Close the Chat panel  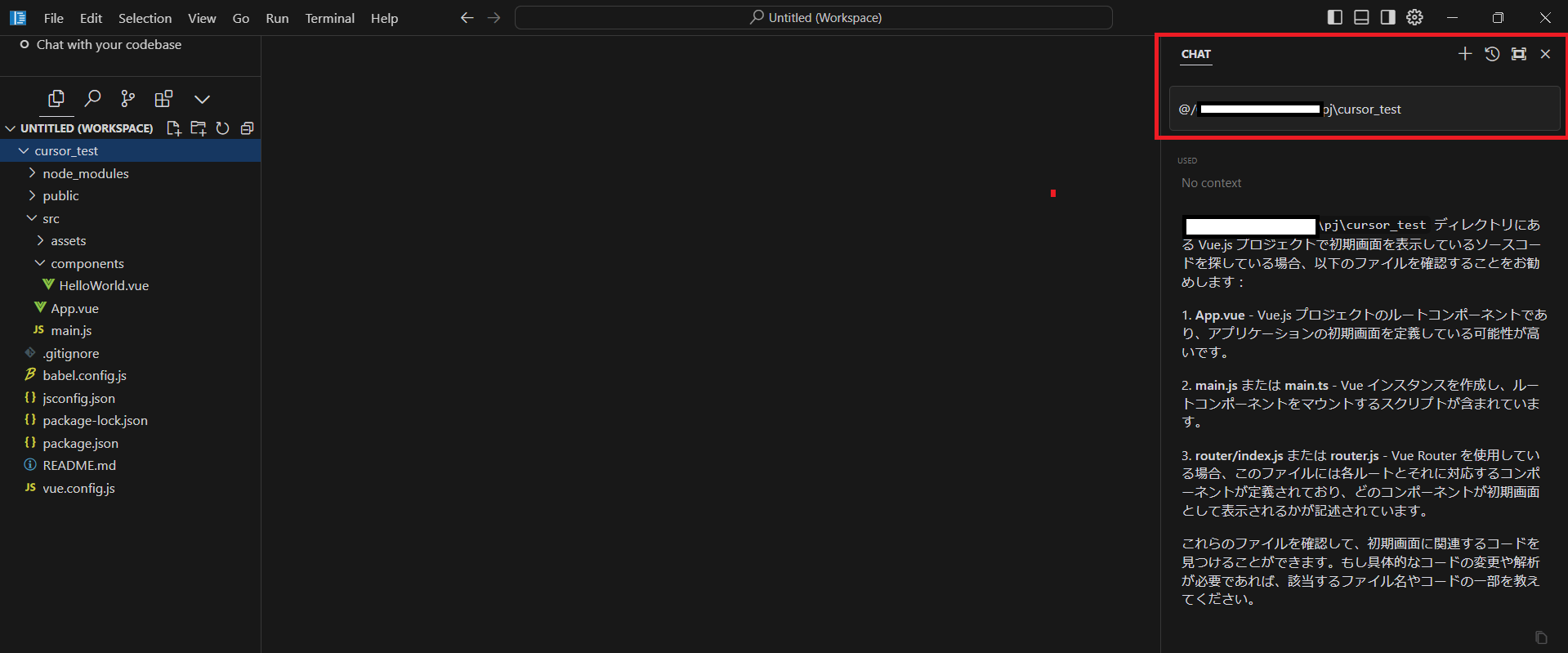pyautogui.click(x=1545, y=54)
